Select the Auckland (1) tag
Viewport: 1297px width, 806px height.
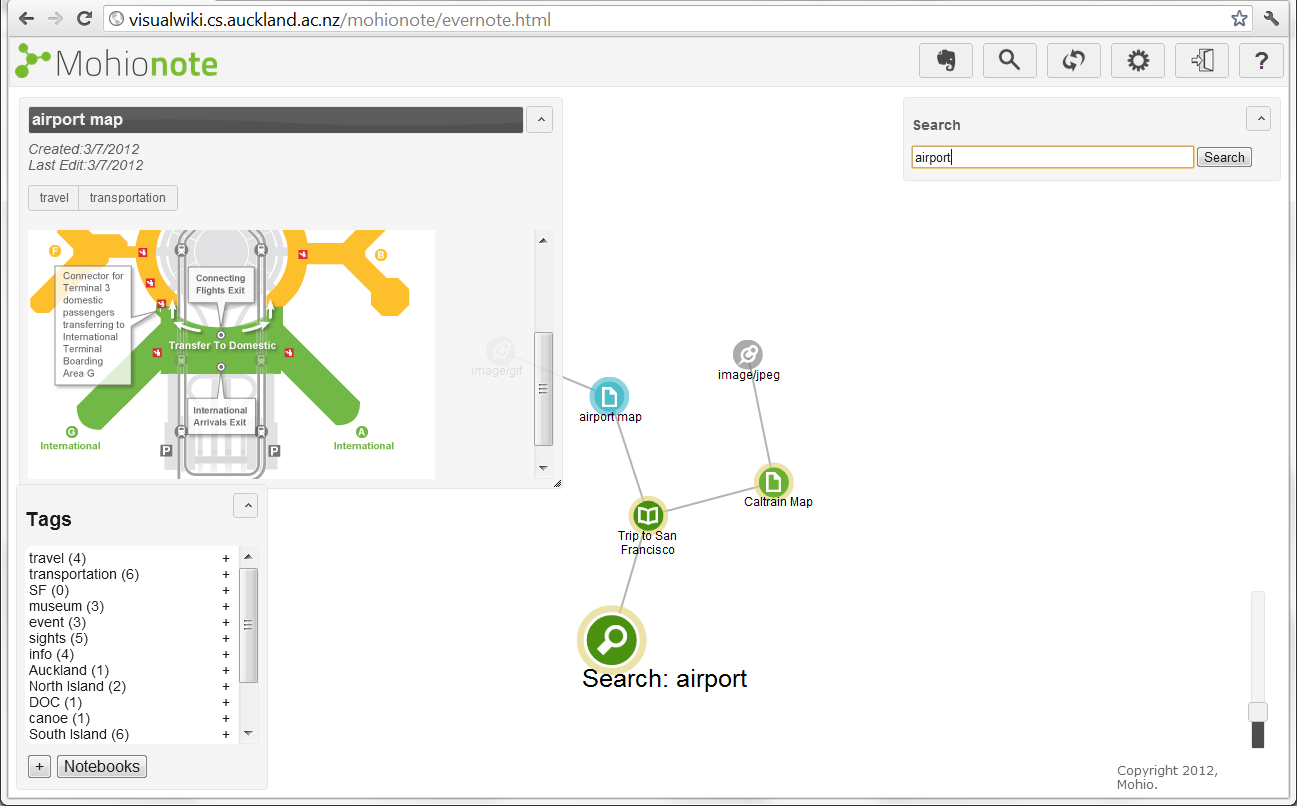69,670
